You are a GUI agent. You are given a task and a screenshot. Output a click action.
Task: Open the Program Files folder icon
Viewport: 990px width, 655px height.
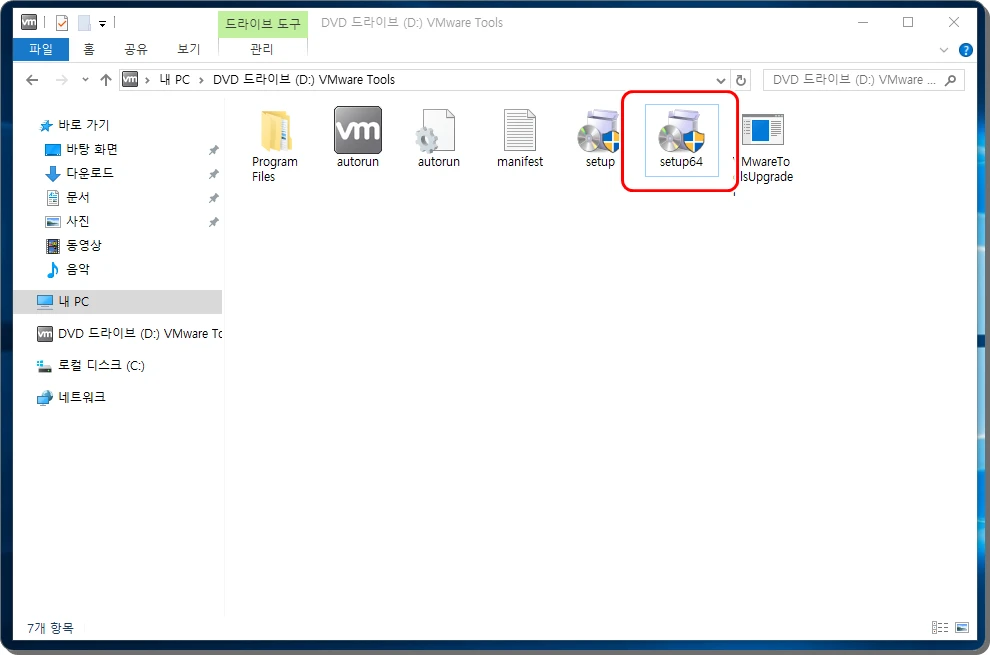275,131
